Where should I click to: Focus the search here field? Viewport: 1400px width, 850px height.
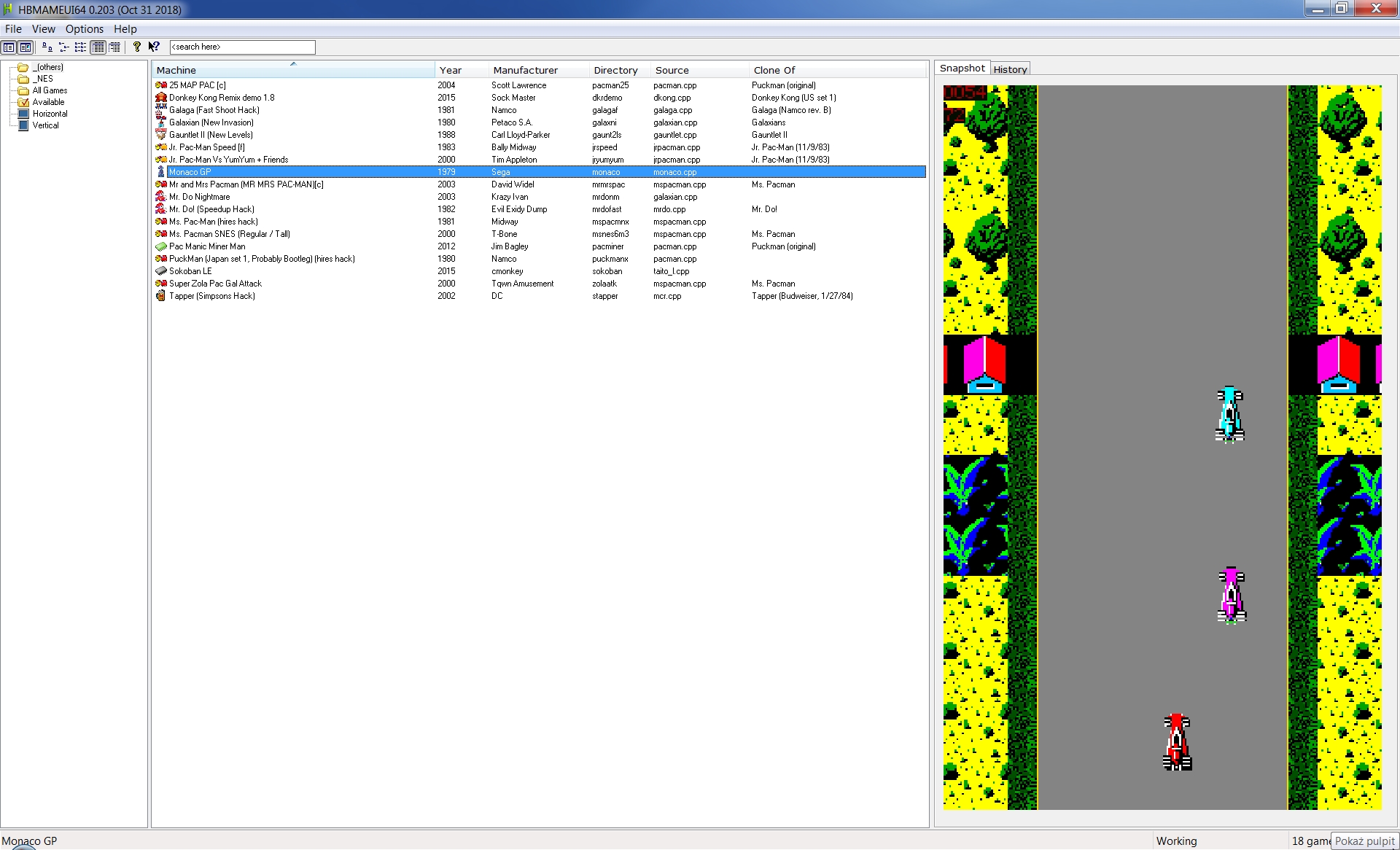pos(242,47)
